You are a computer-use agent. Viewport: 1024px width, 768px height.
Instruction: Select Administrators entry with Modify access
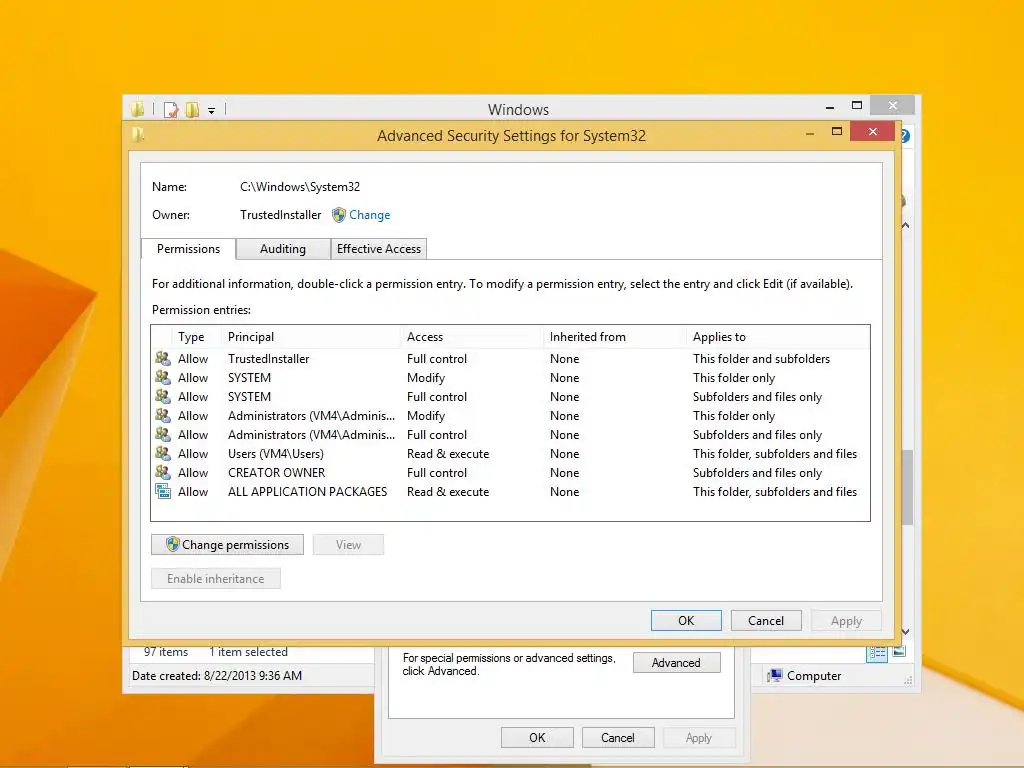pos(510,415)
